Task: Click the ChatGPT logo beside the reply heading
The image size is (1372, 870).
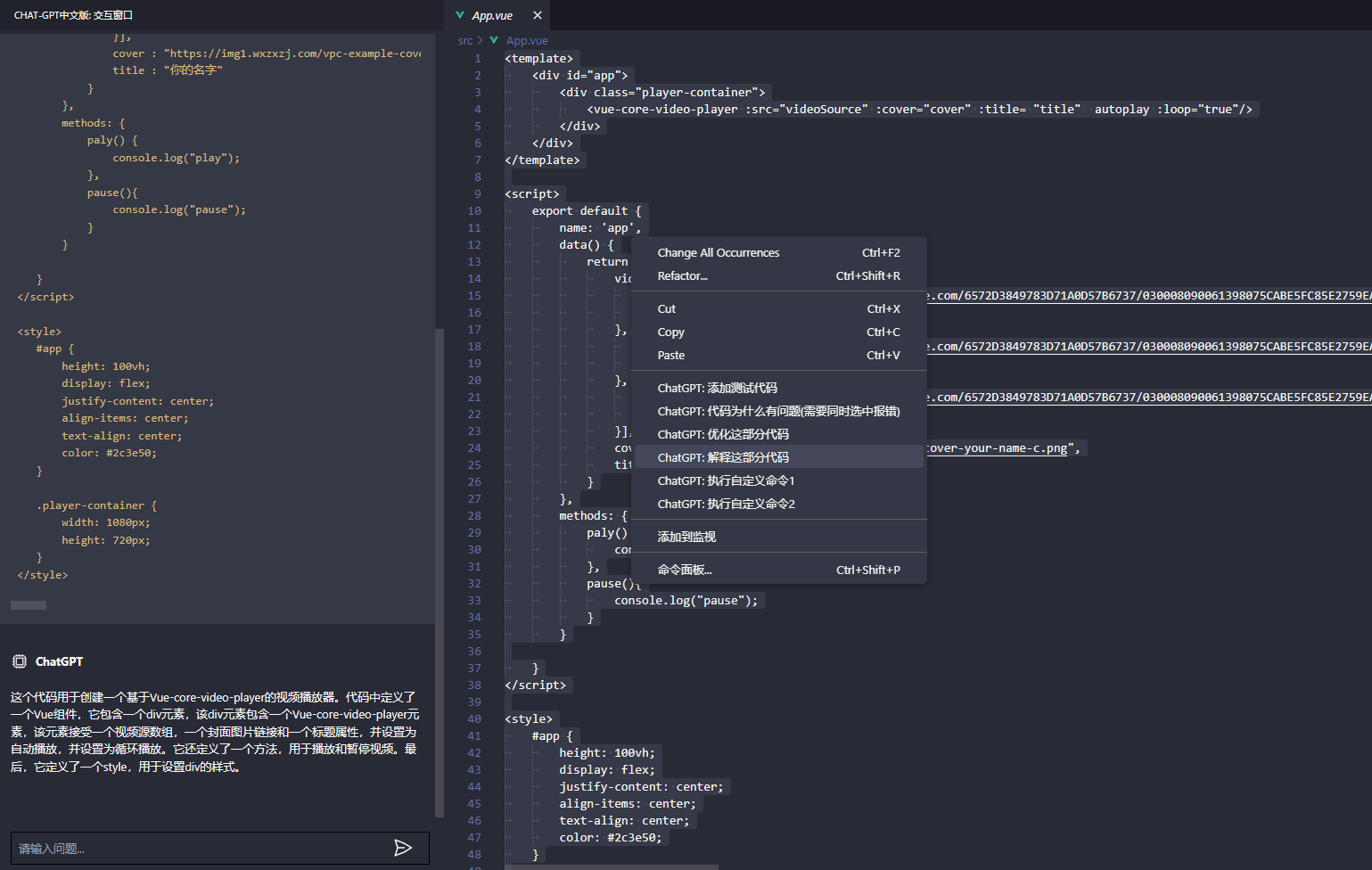Action: pos(20,661)
